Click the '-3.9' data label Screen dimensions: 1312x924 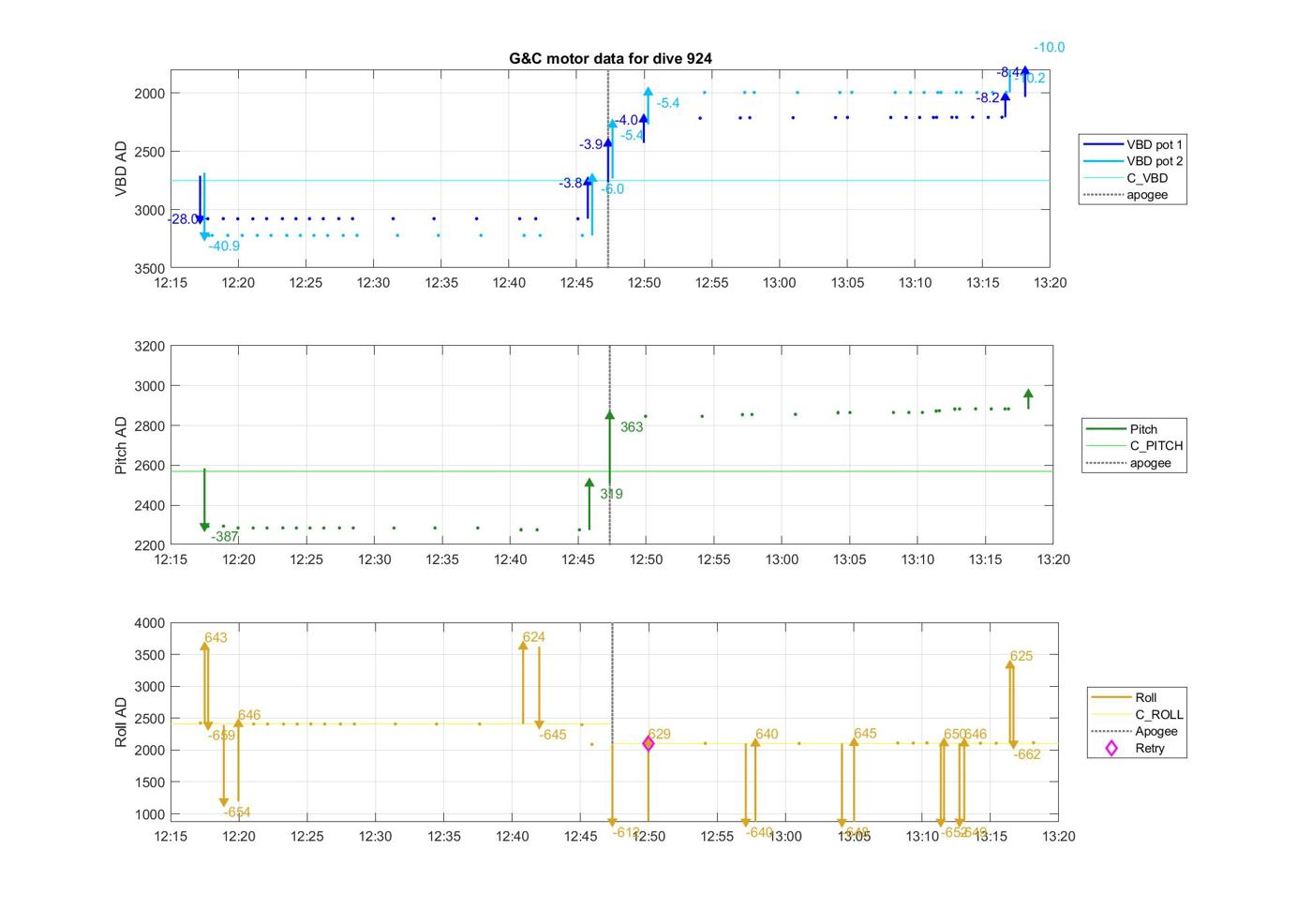[591, 145]
